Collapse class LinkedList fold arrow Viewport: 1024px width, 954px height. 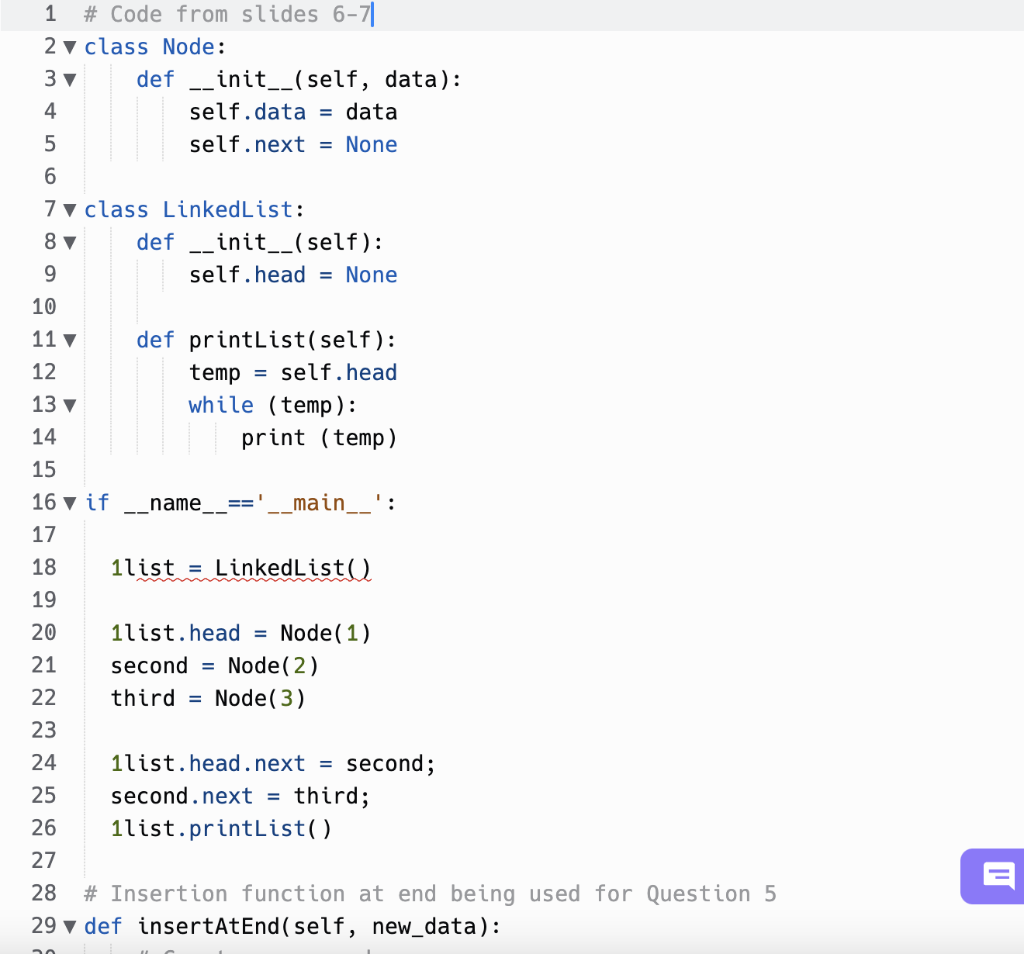click(x=70, y=210)
